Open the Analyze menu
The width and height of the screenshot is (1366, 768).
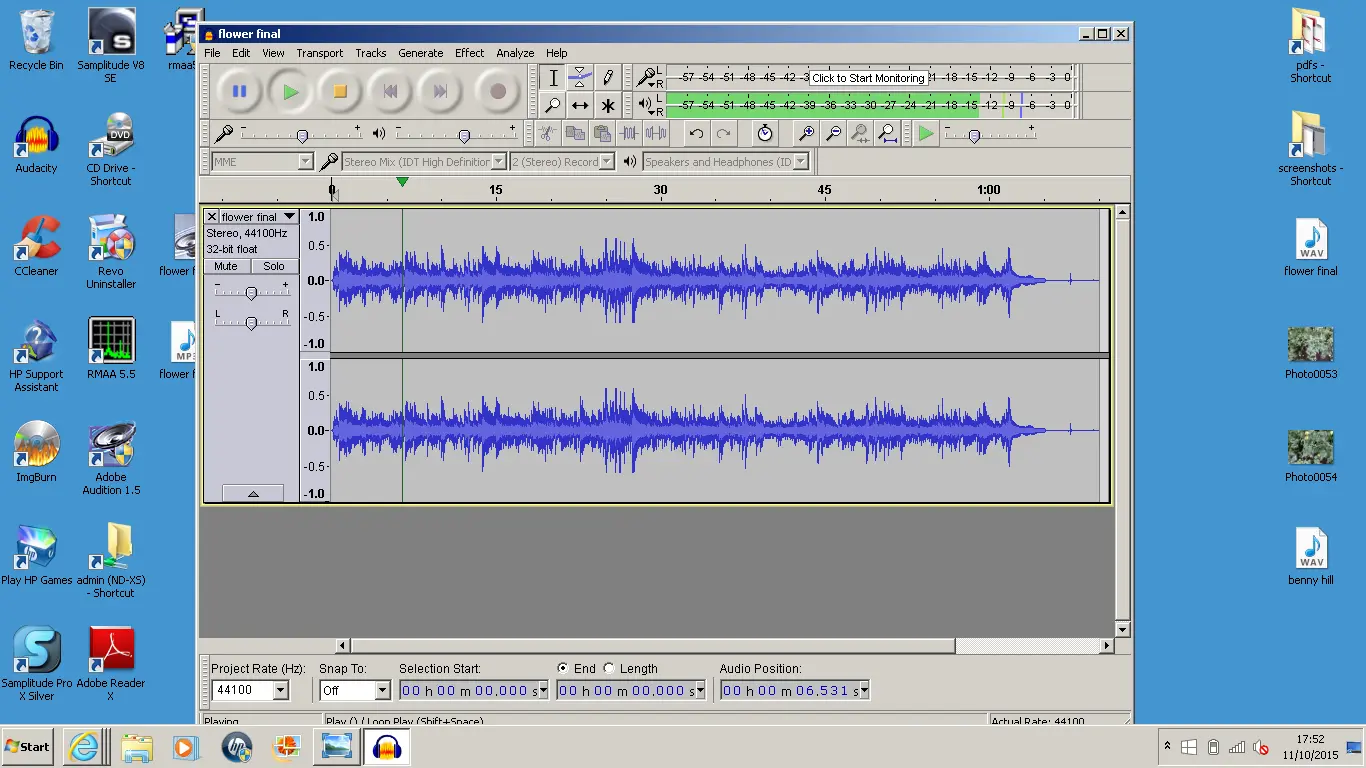(x=515, y=53)
